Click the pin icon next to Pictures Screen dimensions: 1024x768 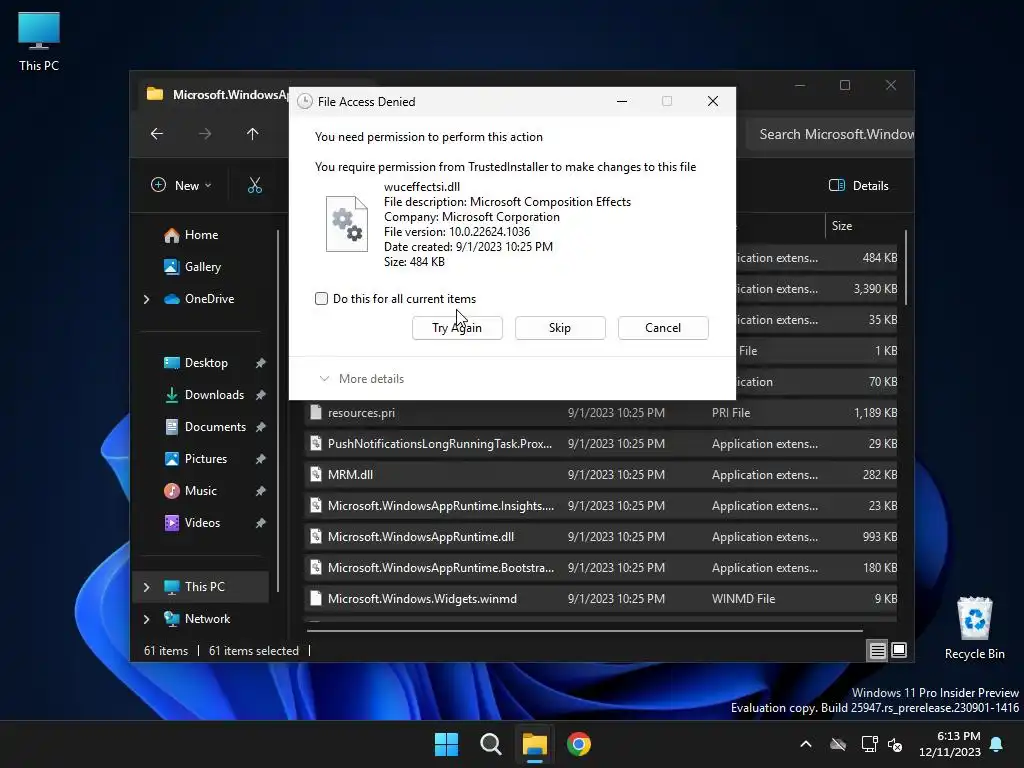(261, 459)
